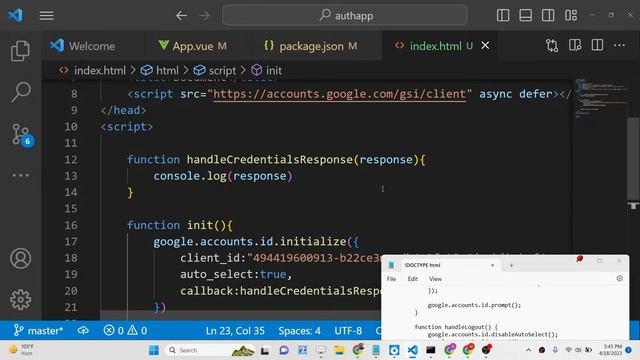Show hidden icons in system tray
The width and height of the screenshot is (640, 360).
coord(528,350)
